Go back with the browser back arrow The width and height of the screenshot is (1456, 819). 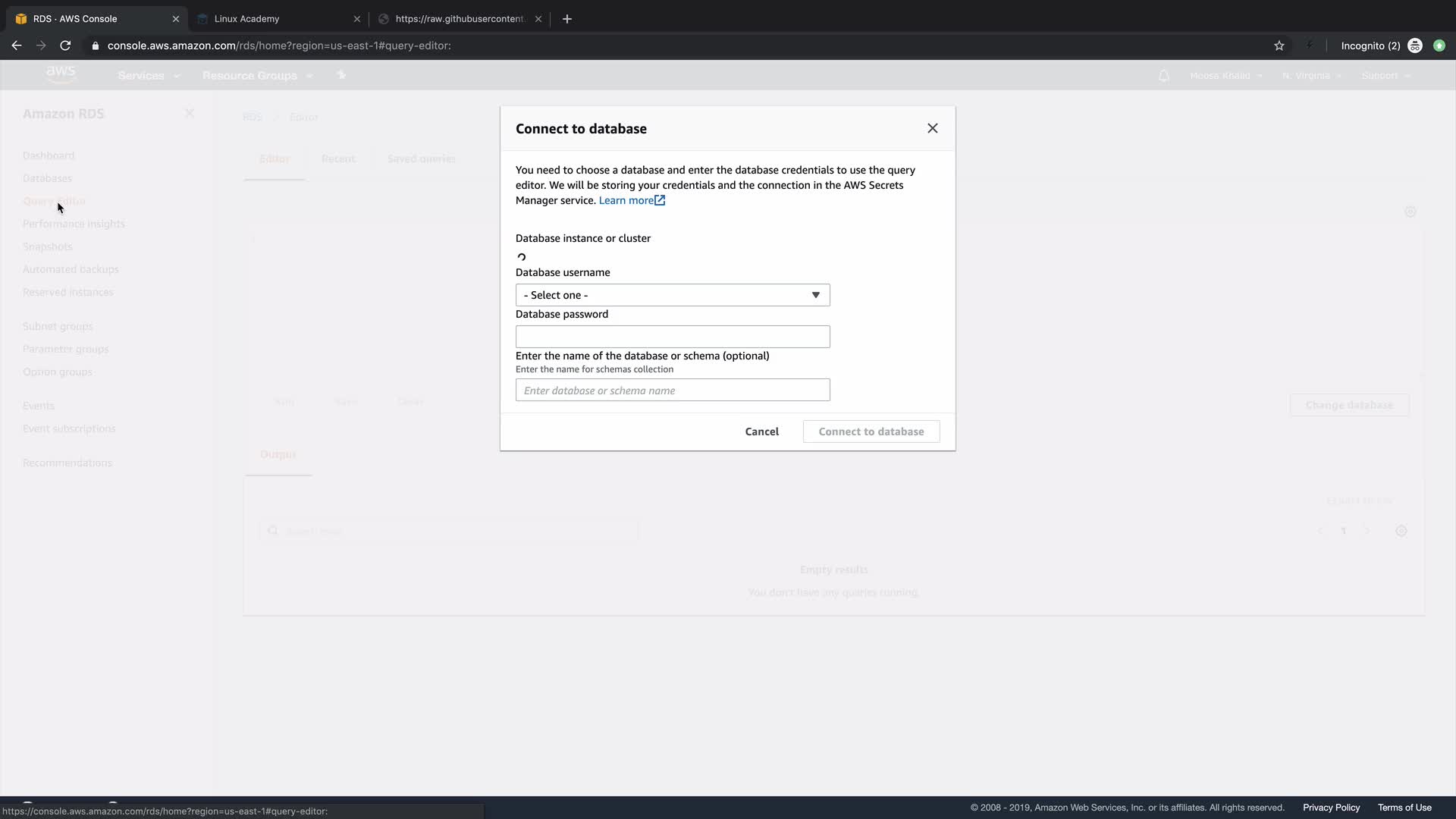(x=17, y=45)
